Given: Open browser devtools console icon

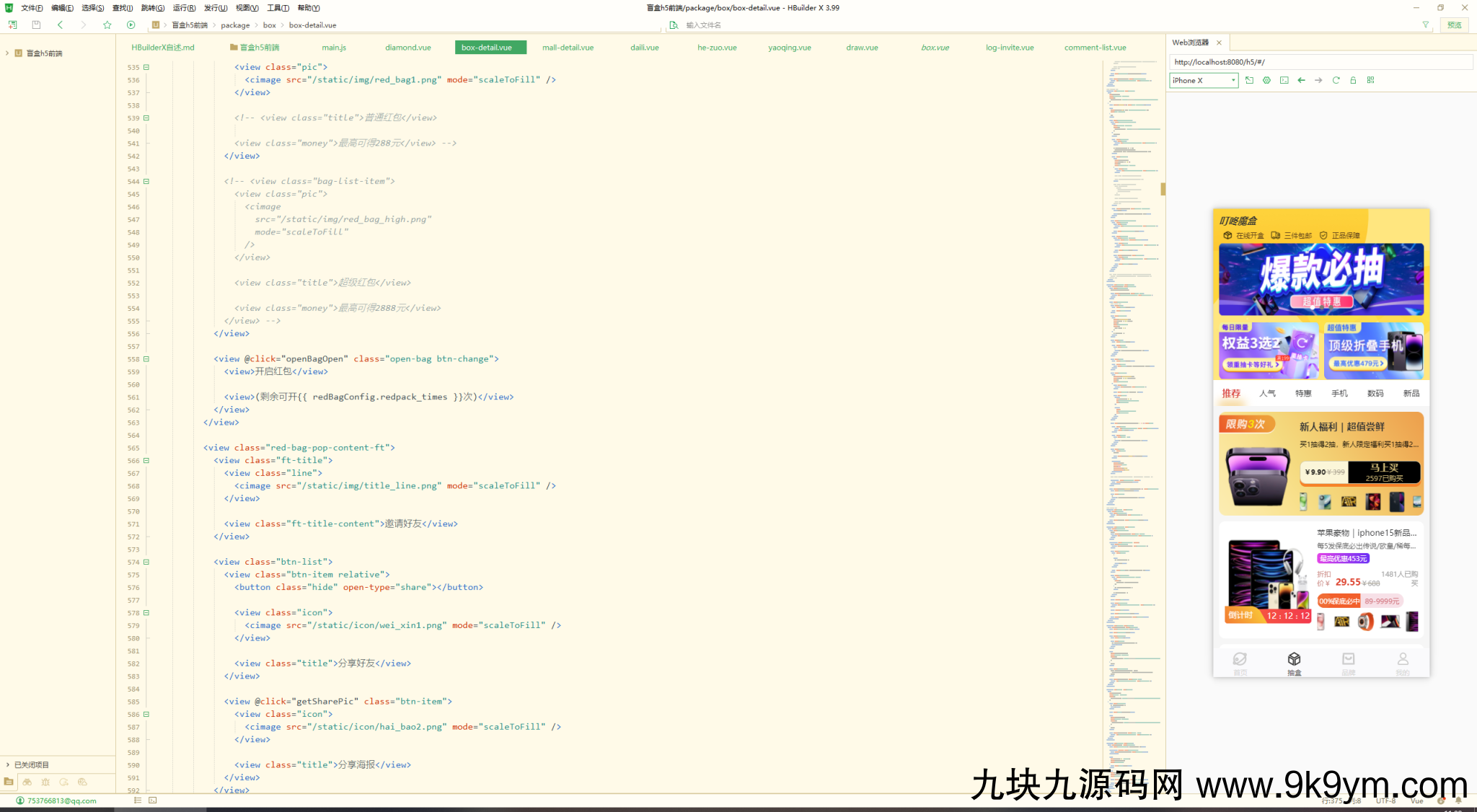Looking at the screenshot, I should (x=1284, y=80).
